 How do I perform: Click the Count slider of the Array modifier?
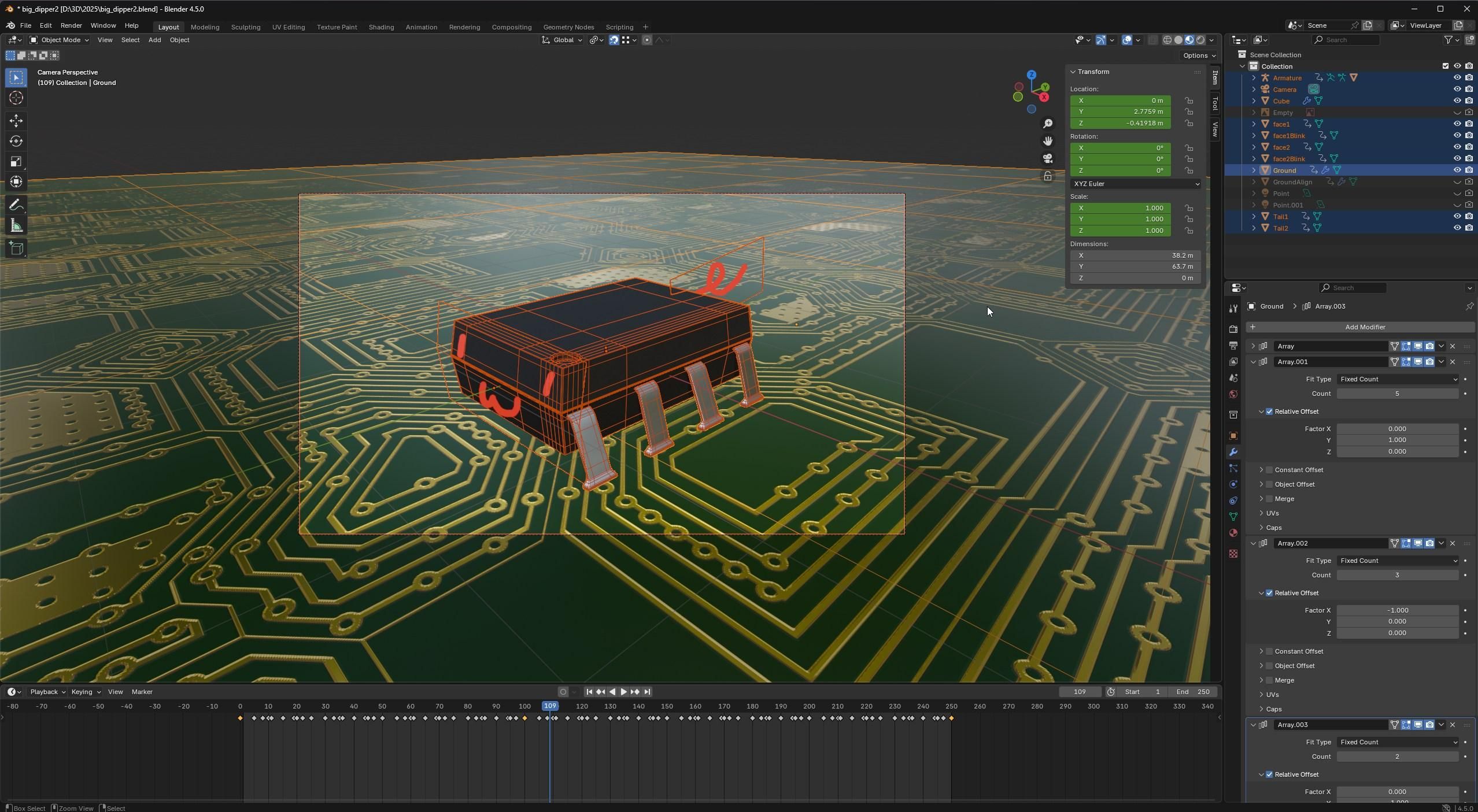tap(1398, 394)
